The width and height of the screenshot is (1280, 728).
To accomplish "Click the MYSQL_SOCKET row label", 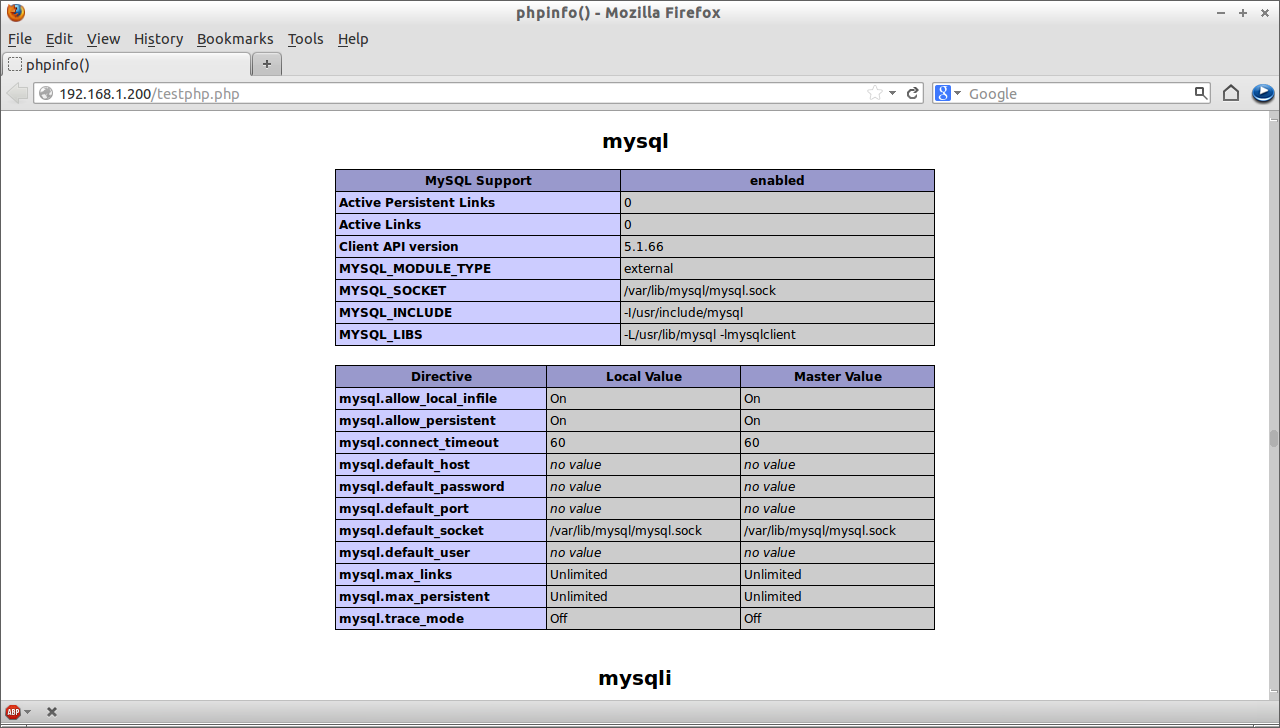I will [393, 290].
